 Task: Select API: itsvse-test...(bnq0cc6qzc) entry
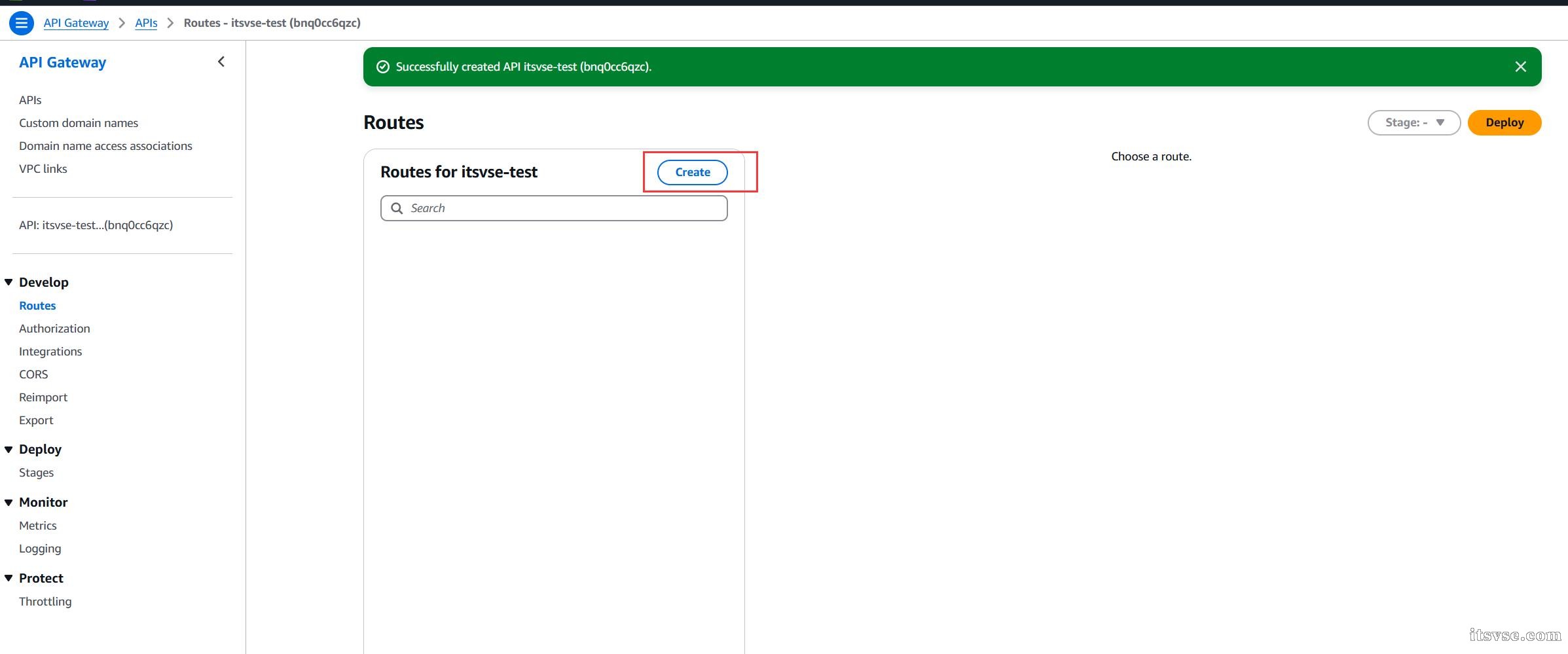point(96,225)
